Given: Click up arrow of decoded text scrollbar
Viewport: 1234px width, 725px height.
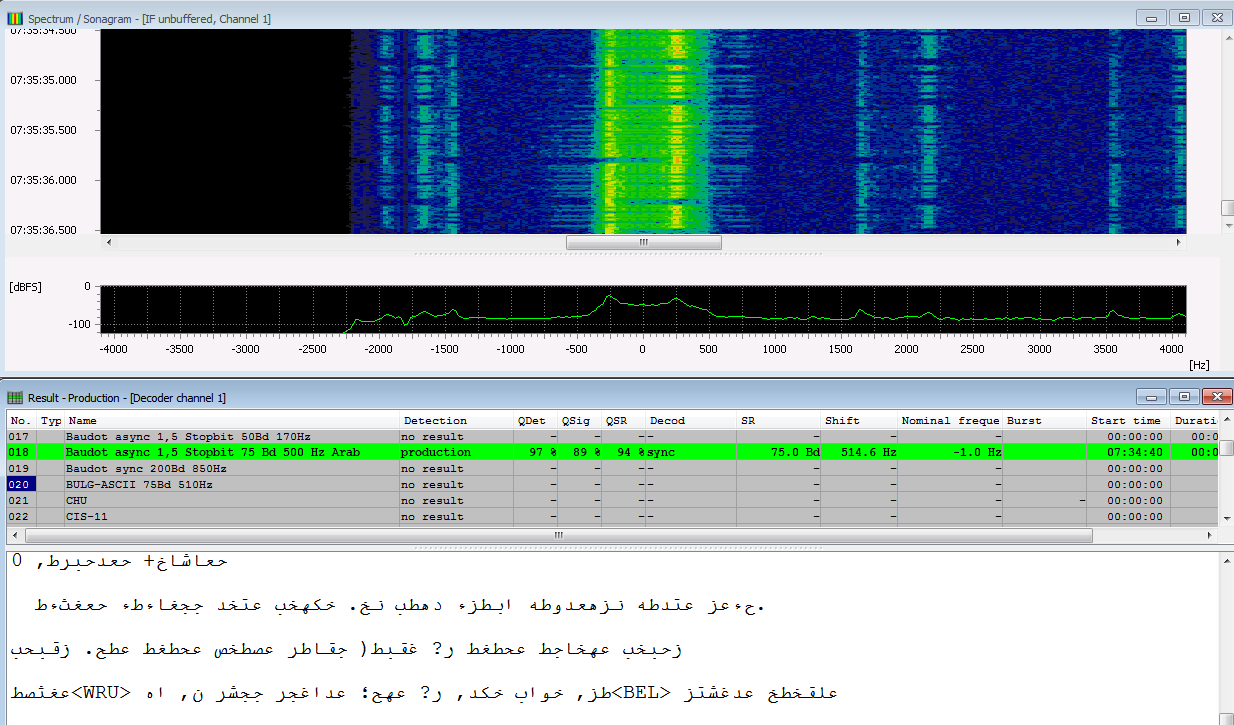Looking at the screenshot, I should 1226,561.
